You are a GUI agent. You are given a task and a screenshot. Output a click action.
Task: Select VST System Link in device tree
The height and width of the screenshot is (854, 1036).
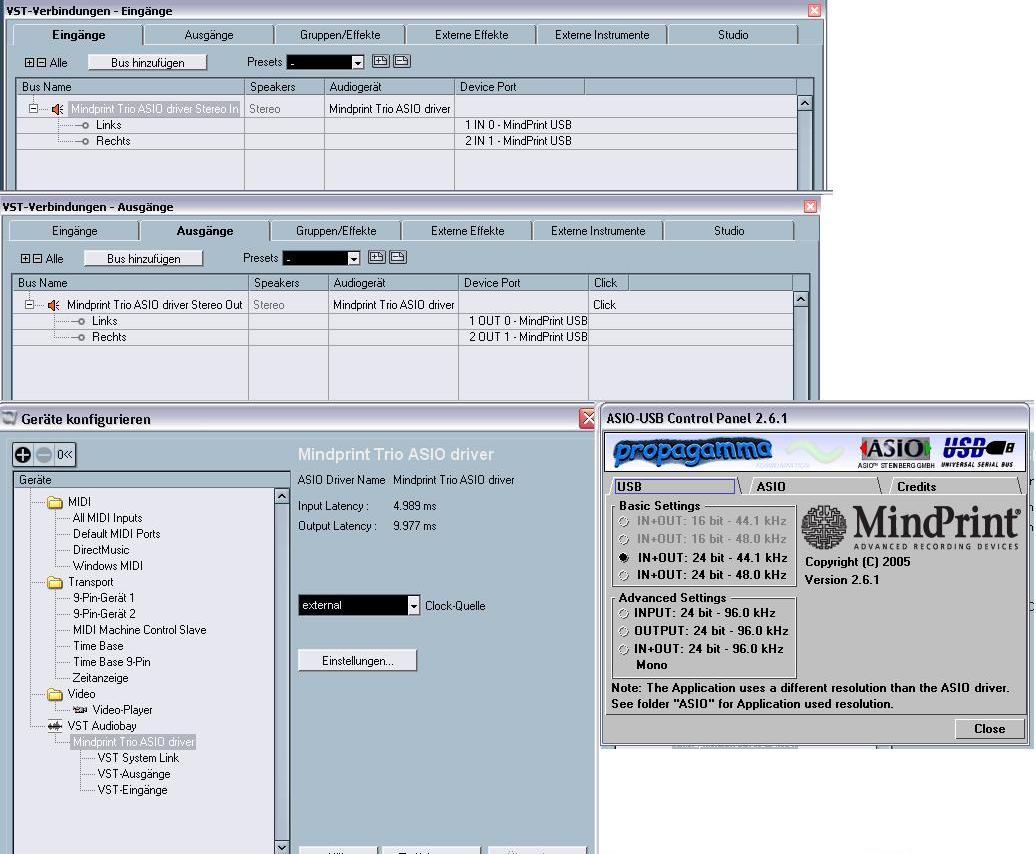pyautogui.click(x=138, y=758)
